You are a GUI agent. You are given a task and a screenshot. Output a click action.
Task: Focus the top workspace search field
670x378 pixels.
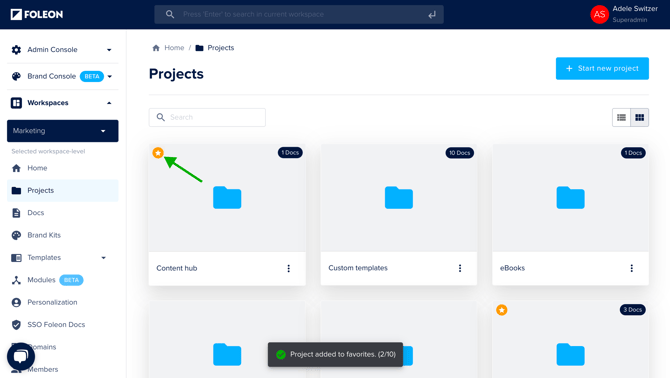coord(299,15)
